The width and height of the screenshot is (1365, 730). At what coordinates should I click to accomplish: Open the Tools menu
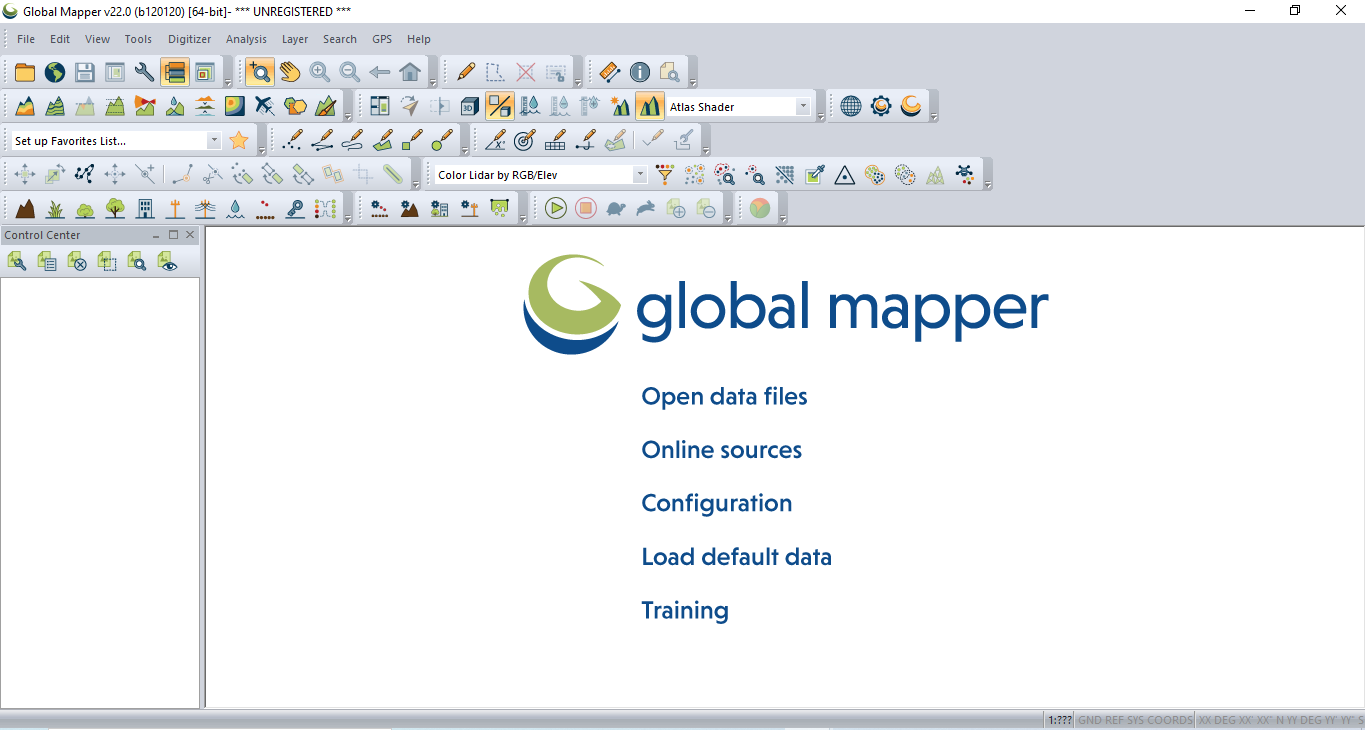click(x=138, y=39)
